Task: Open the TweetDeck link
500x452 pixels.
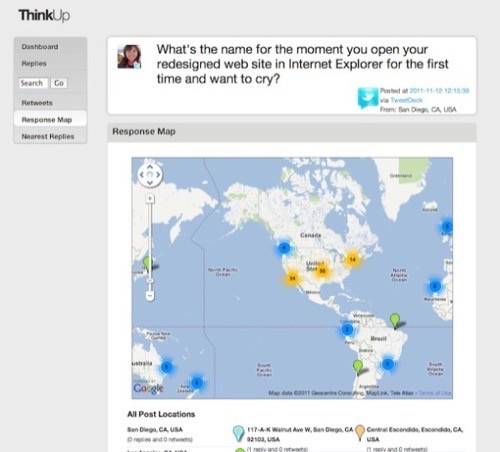Action: click(x=406, y=100)
